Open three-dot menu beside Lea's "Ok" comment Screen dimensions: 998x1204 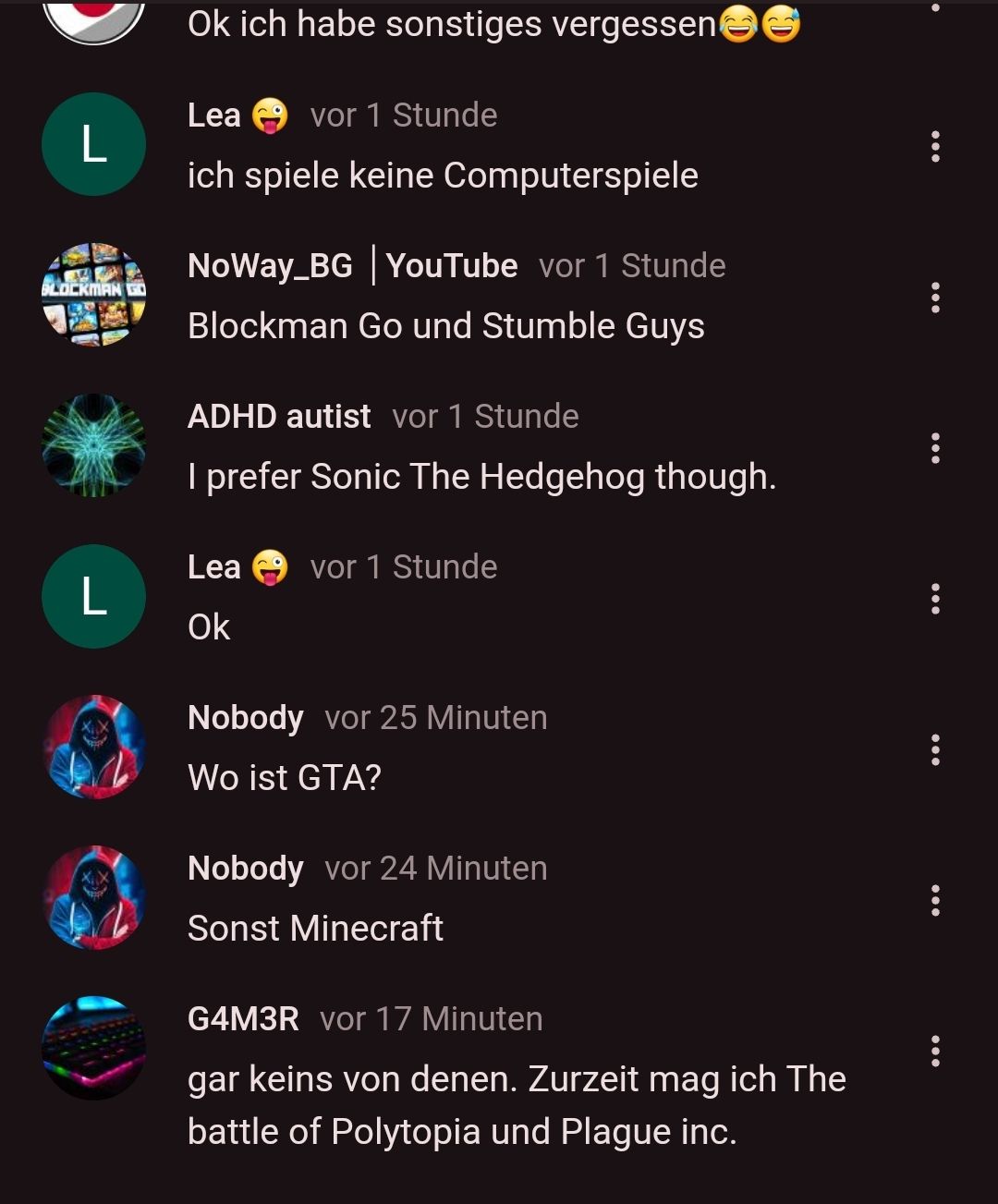click(x=935, y=598)
